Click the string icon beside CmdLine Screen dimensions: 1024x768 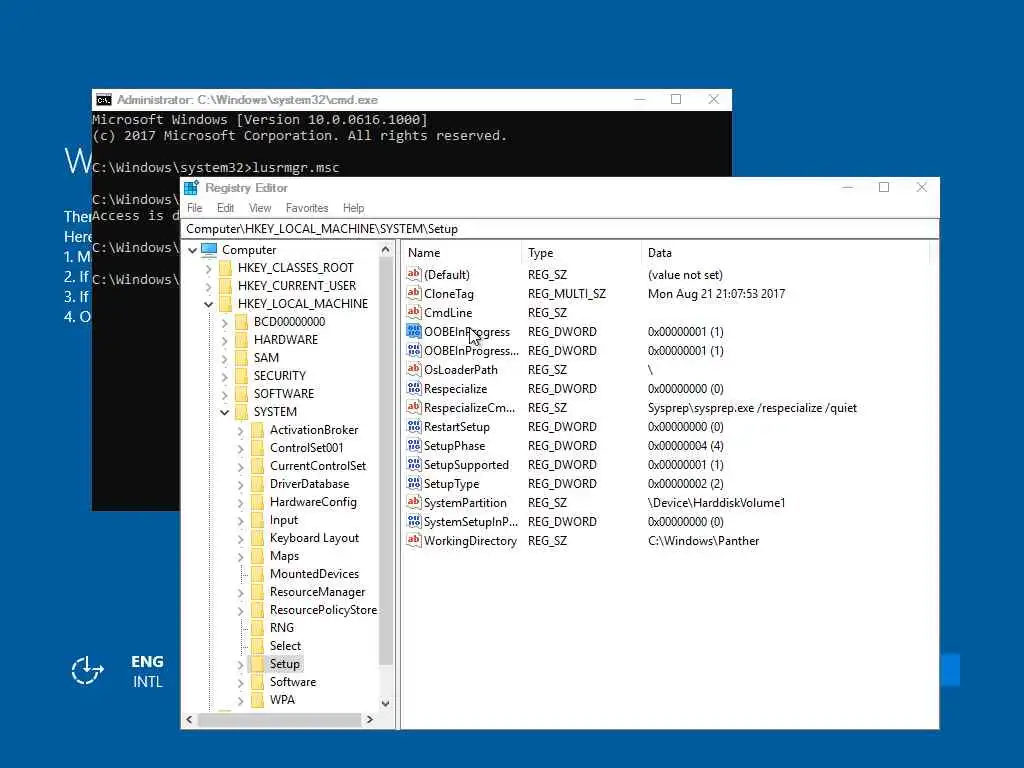pyautogui.click(x=413, y=312)
